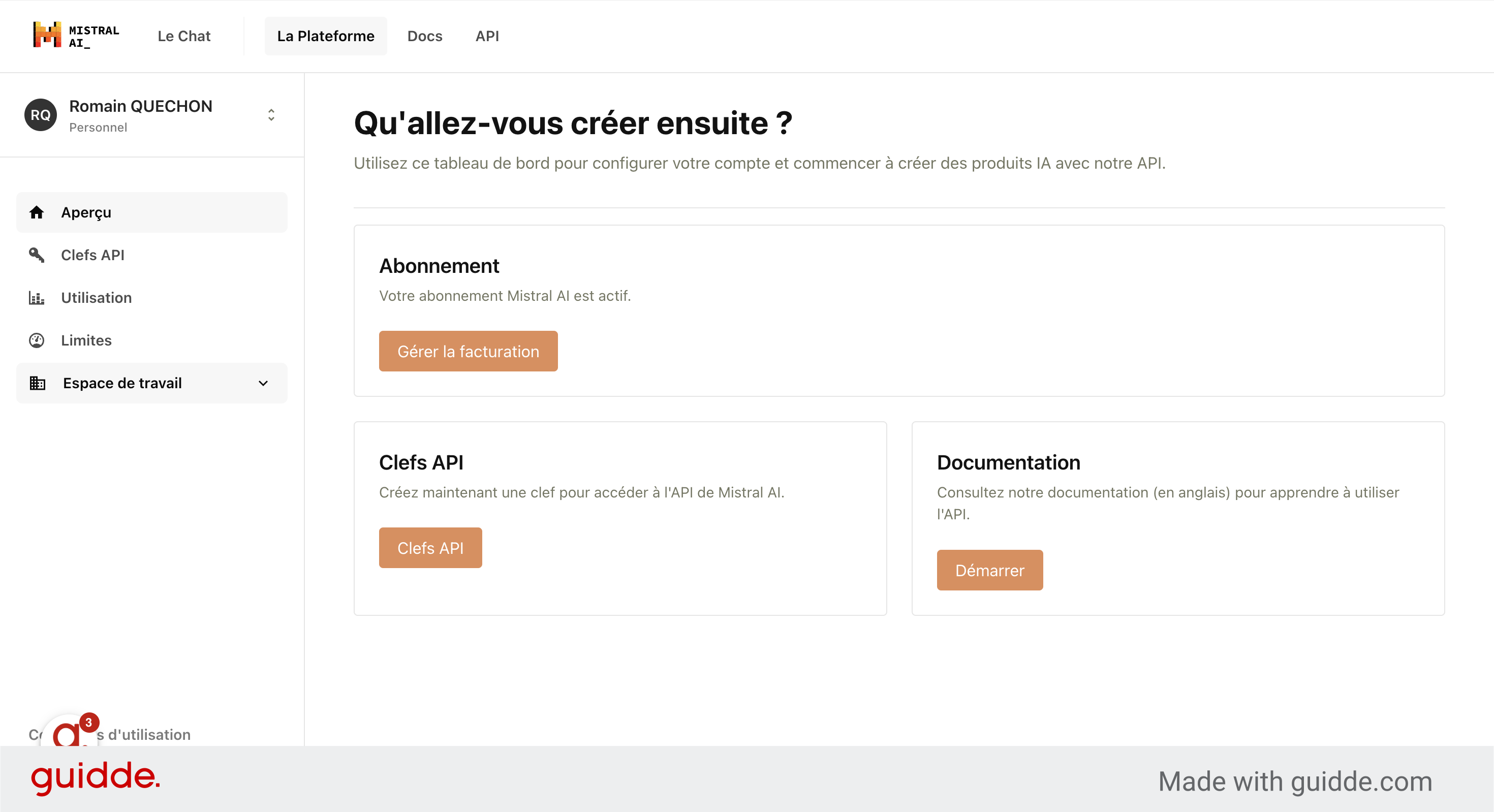
Task: Expand the Espace de travail section
Action: tap(263, 383)
